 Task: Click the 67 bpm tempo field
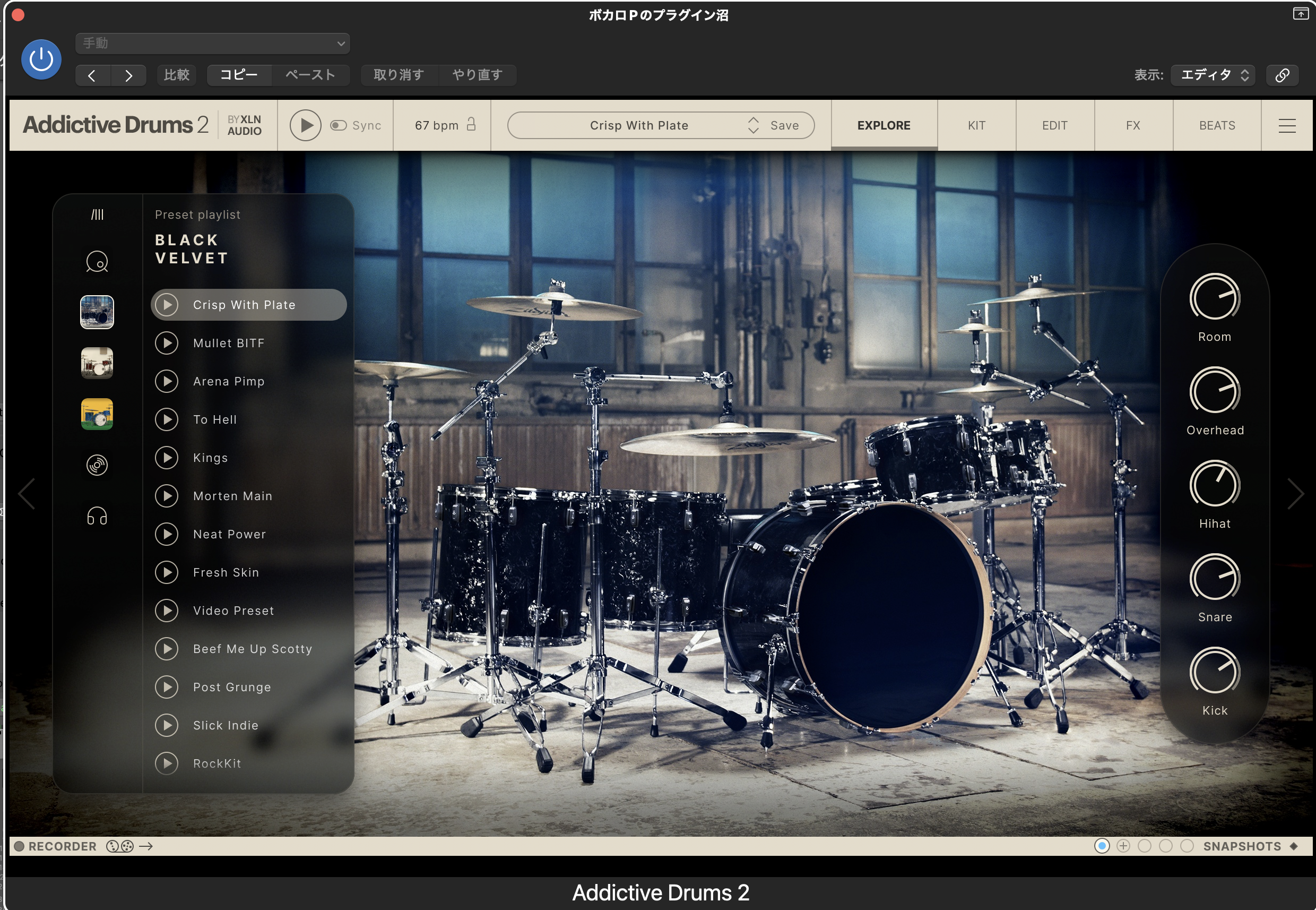click(x=437, y=125)
